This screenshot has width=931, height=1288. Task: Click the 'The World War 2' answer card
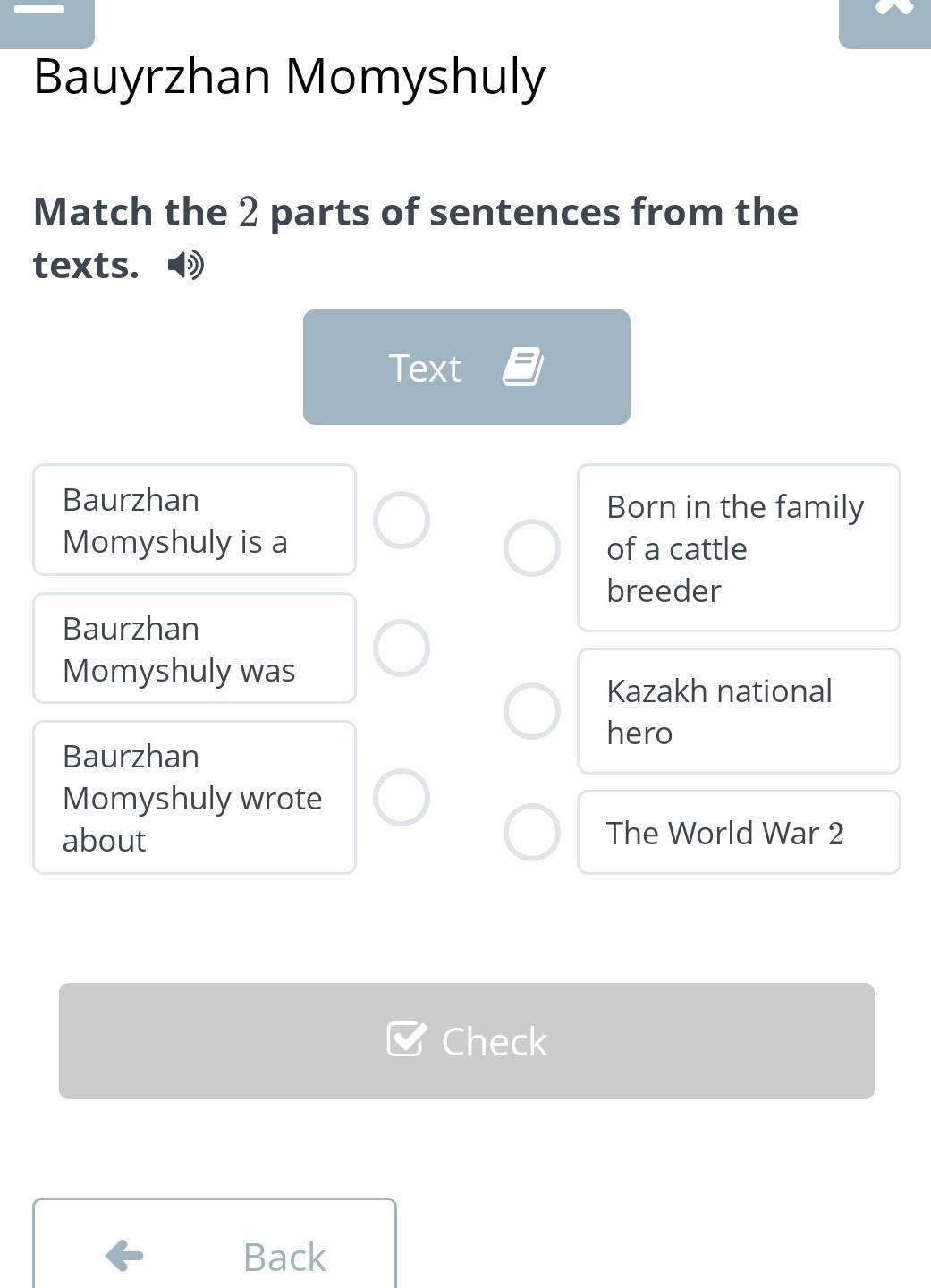click(739, 832)
